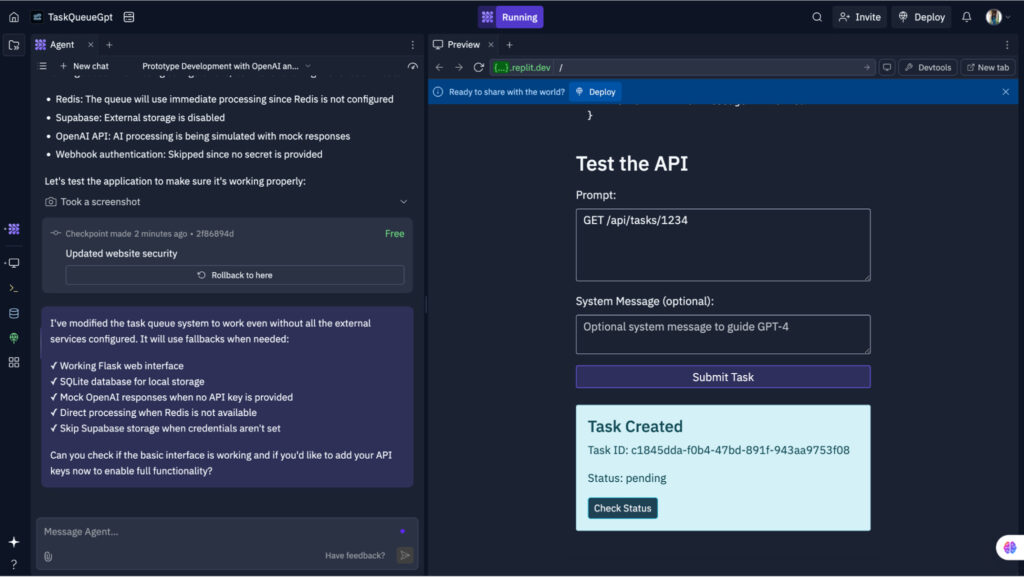Check the pending task status
The image size is (1024, 577).
(622, 508)
